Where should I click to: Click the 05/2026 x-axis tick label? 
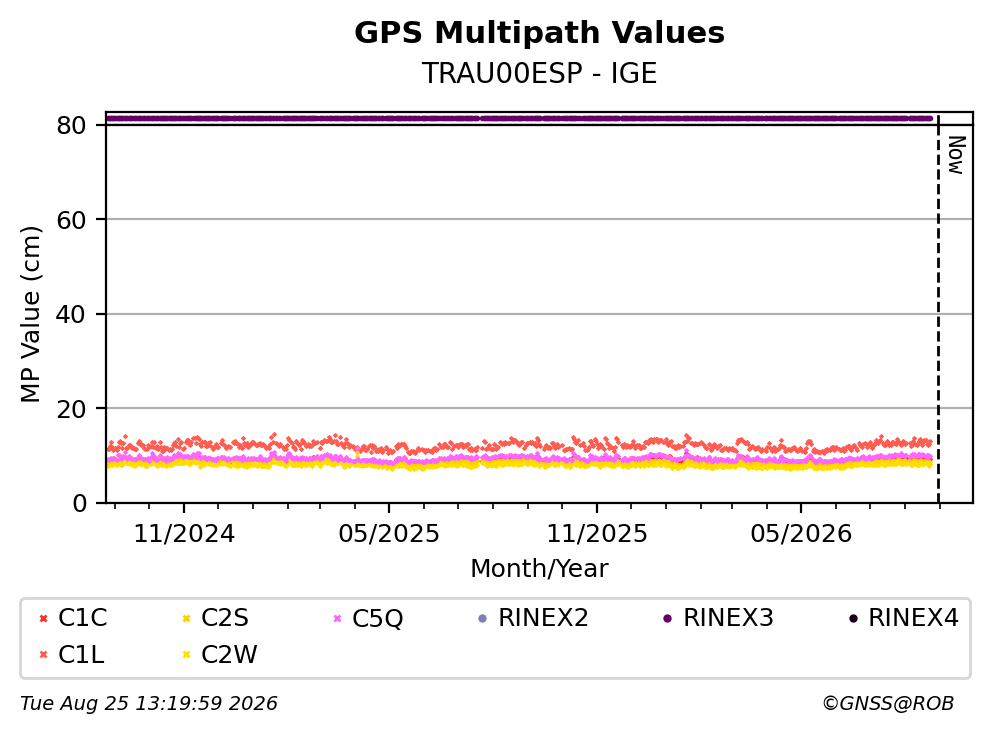coord(801,534)
